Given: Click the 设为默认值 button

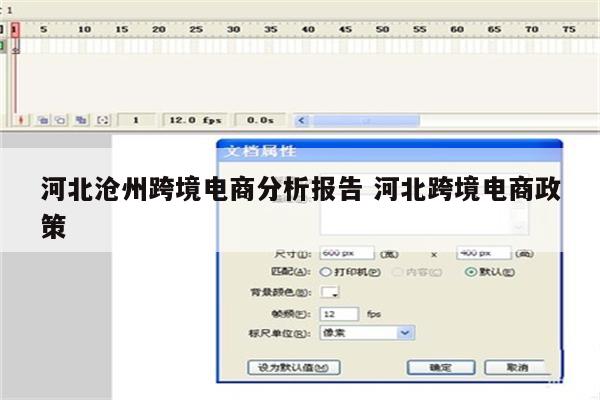Looking at the screenshot, I should (294, 368).
